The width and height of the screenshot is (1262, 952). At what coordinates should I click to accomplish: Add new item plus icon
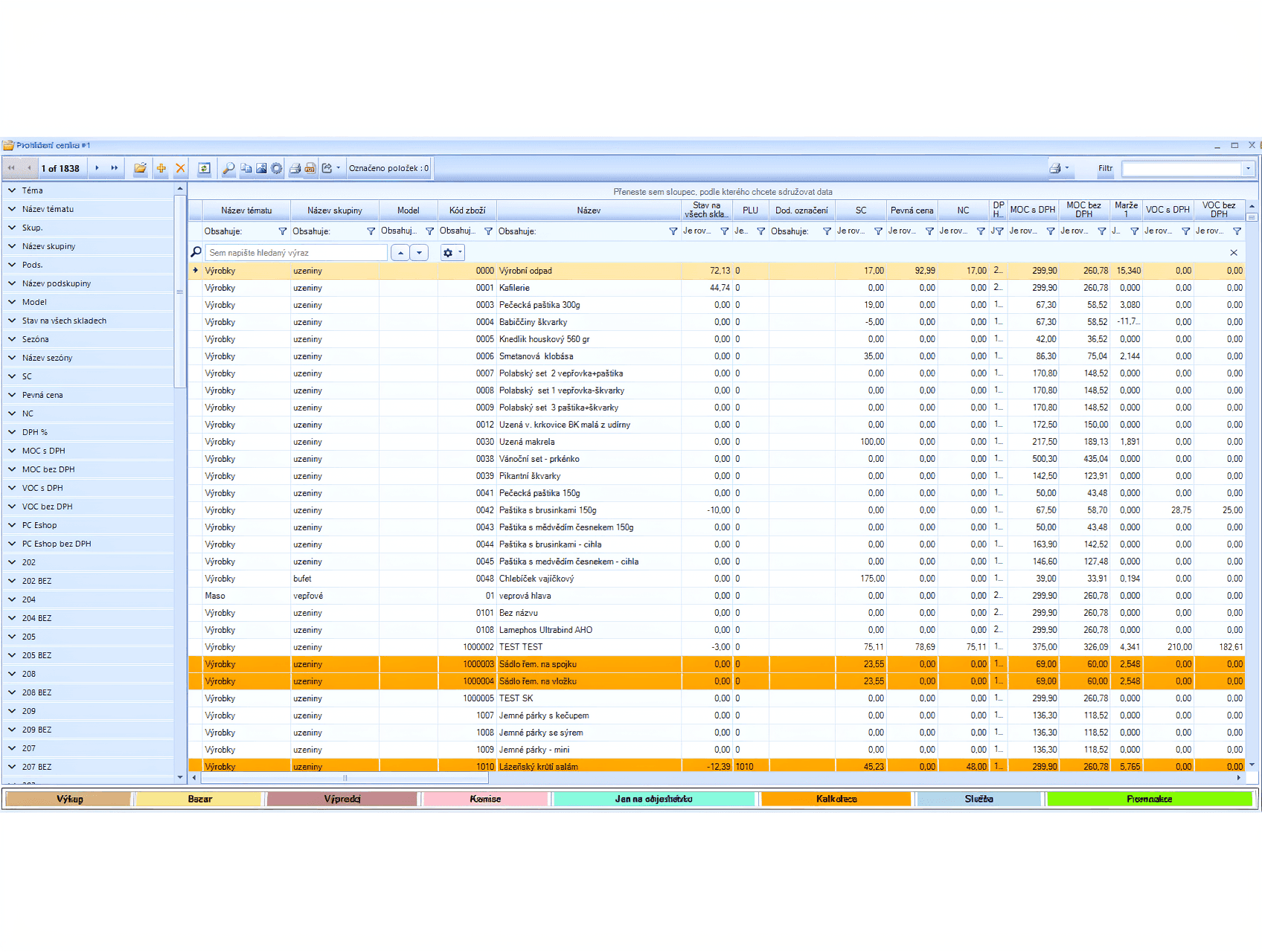click(161, 168)
